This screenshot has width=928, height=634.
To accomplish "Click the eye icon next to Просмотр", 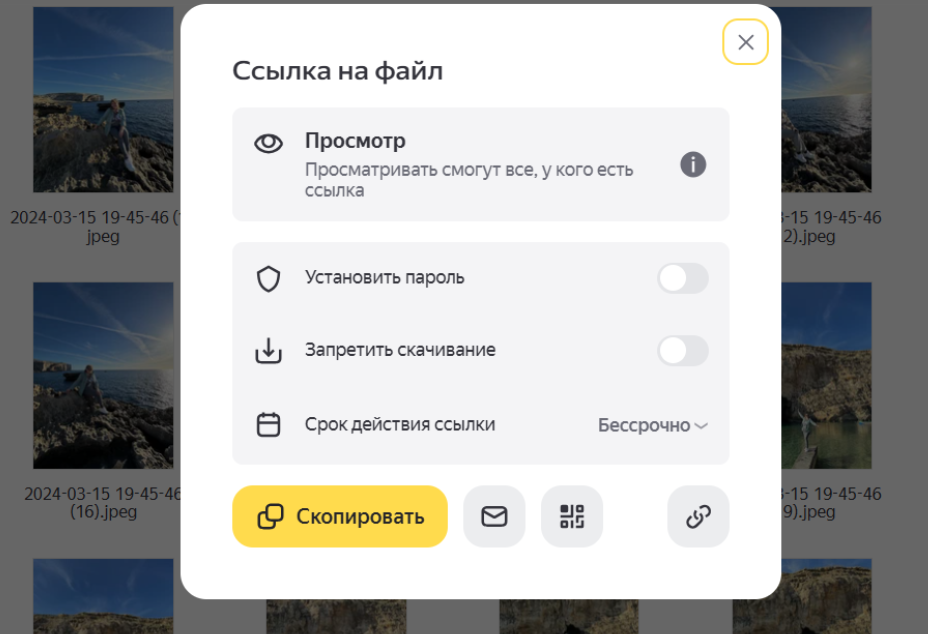I will tap(268, 143).
